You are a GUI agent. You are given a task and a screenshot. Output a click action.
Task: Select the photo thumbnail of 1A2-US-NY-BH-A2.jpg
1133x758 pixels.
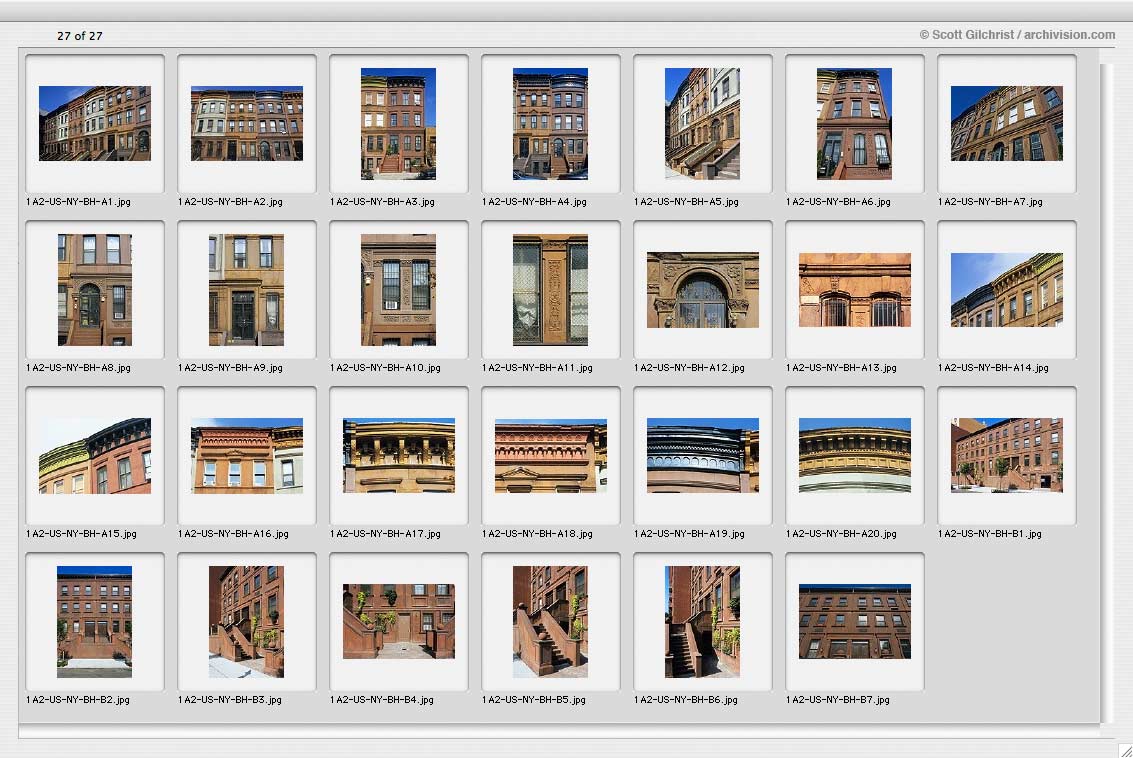[247, 124]
